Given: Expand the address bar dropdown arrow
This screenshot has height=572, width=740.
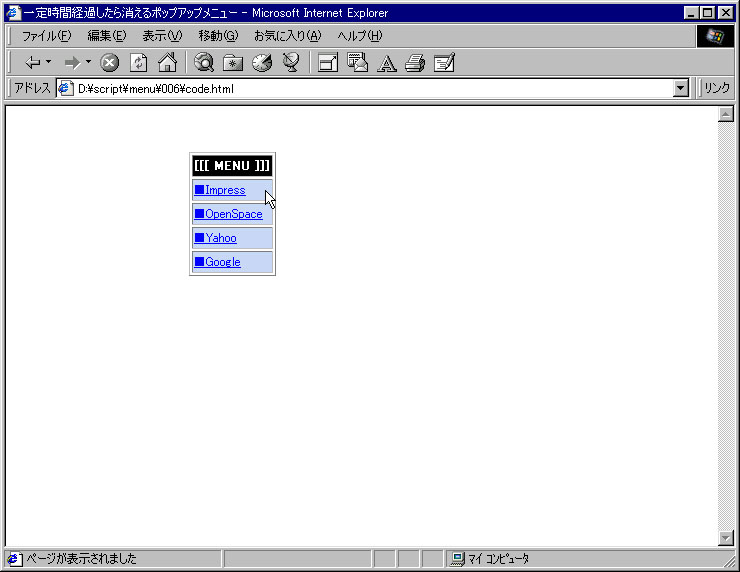Looking at the screenshot, I should pyautogui.click(x=680, y=88).
